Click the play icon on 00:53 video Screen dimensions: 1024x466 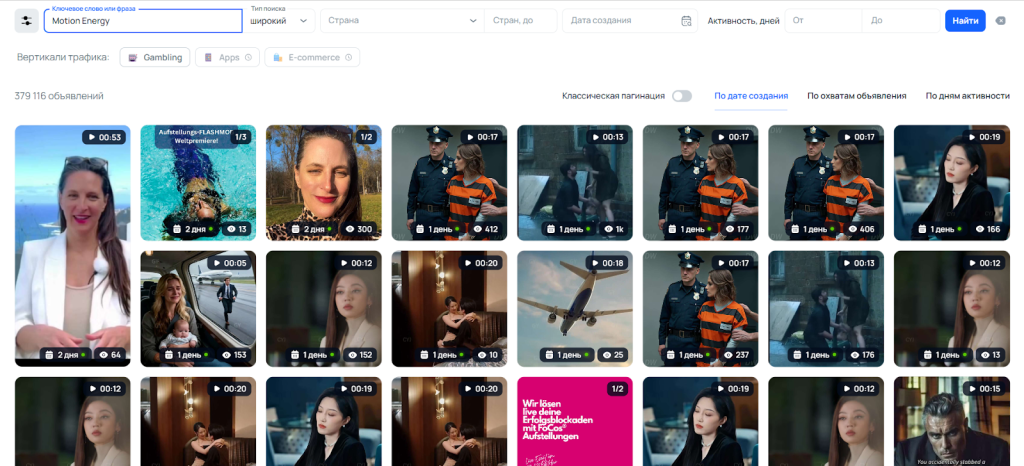92,137
